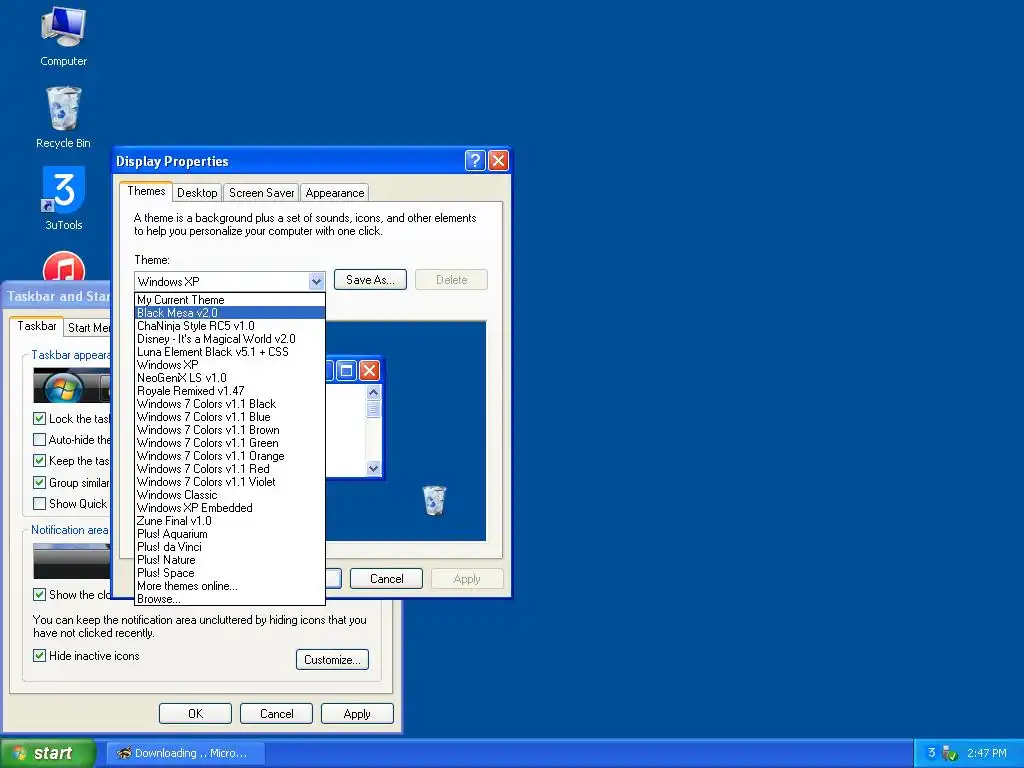
Task: Click the 3uTools tray icon
Action: coord(931,753)
